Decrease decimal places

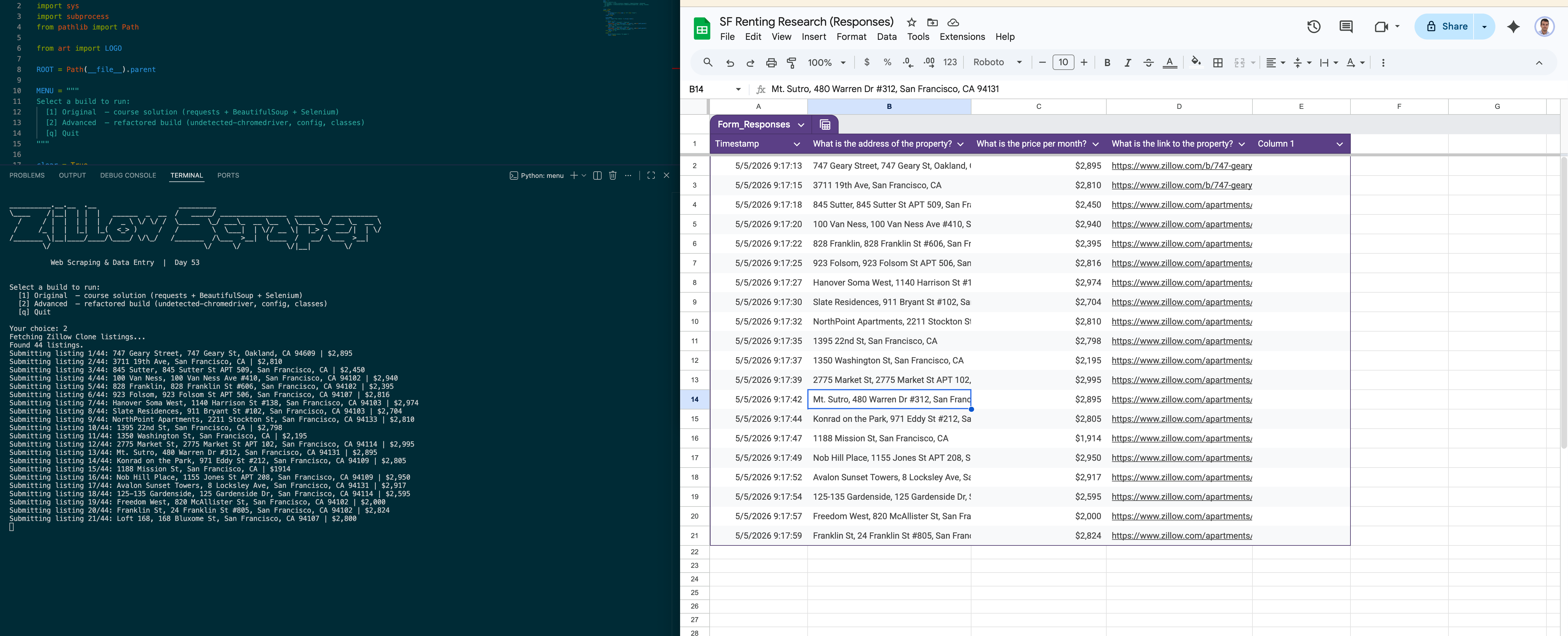(x=908, y=63)
